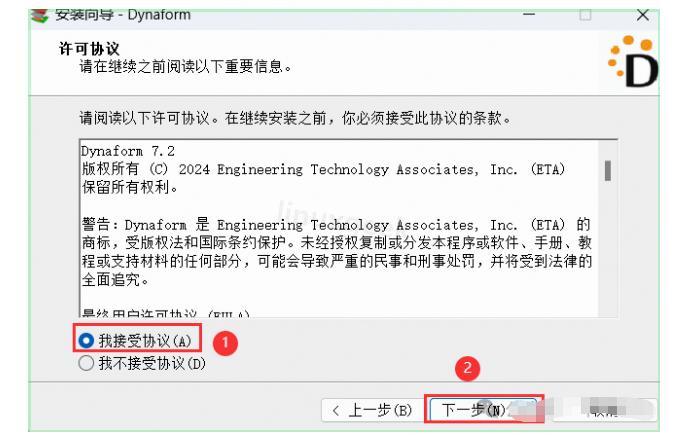Select the 我接受协议(A) radio button
The height and width of the screenshot is (441, 688).
tap(87, 342)
